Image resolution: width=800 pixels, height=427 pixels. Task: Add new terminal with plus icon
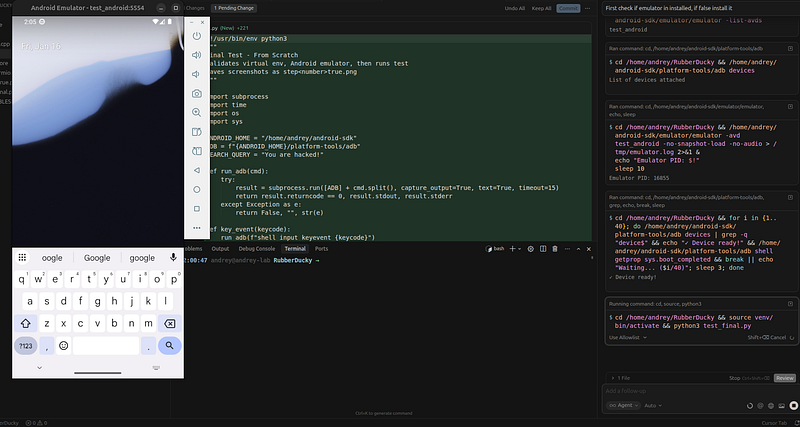[x=512, y=249]
